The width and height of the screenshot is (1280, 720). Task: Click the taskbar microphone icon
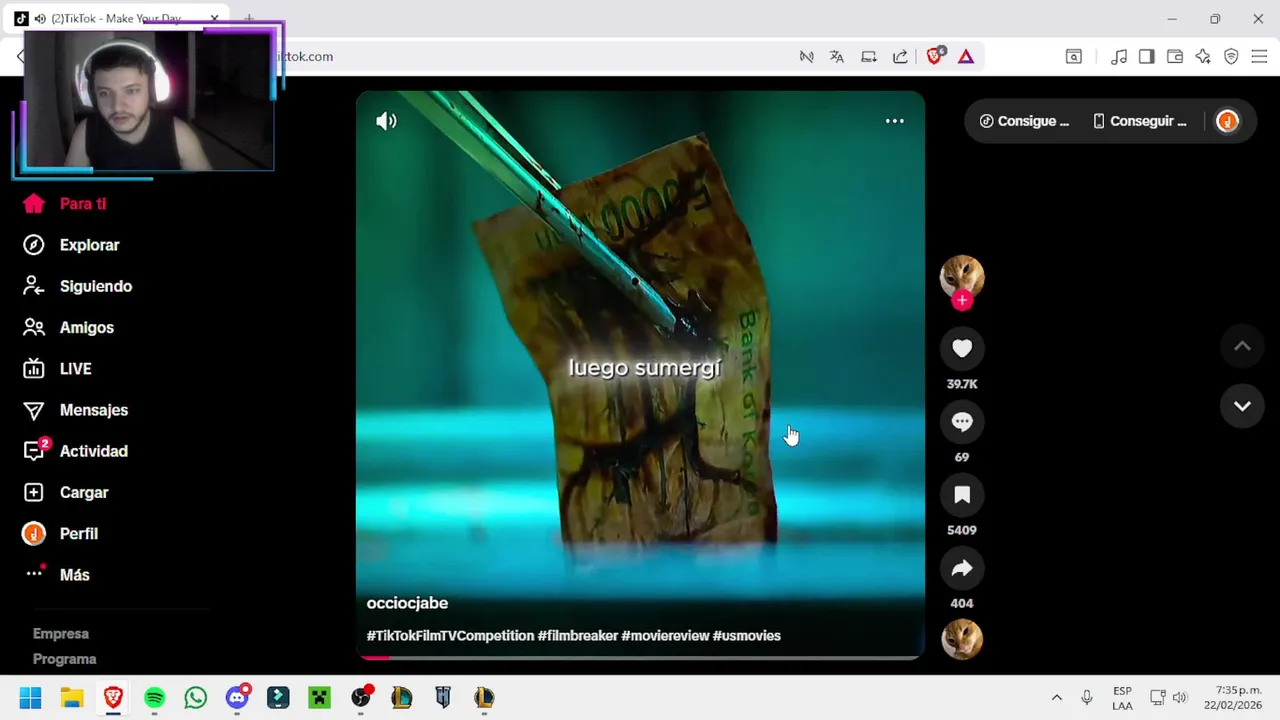tap(1087, 697)
